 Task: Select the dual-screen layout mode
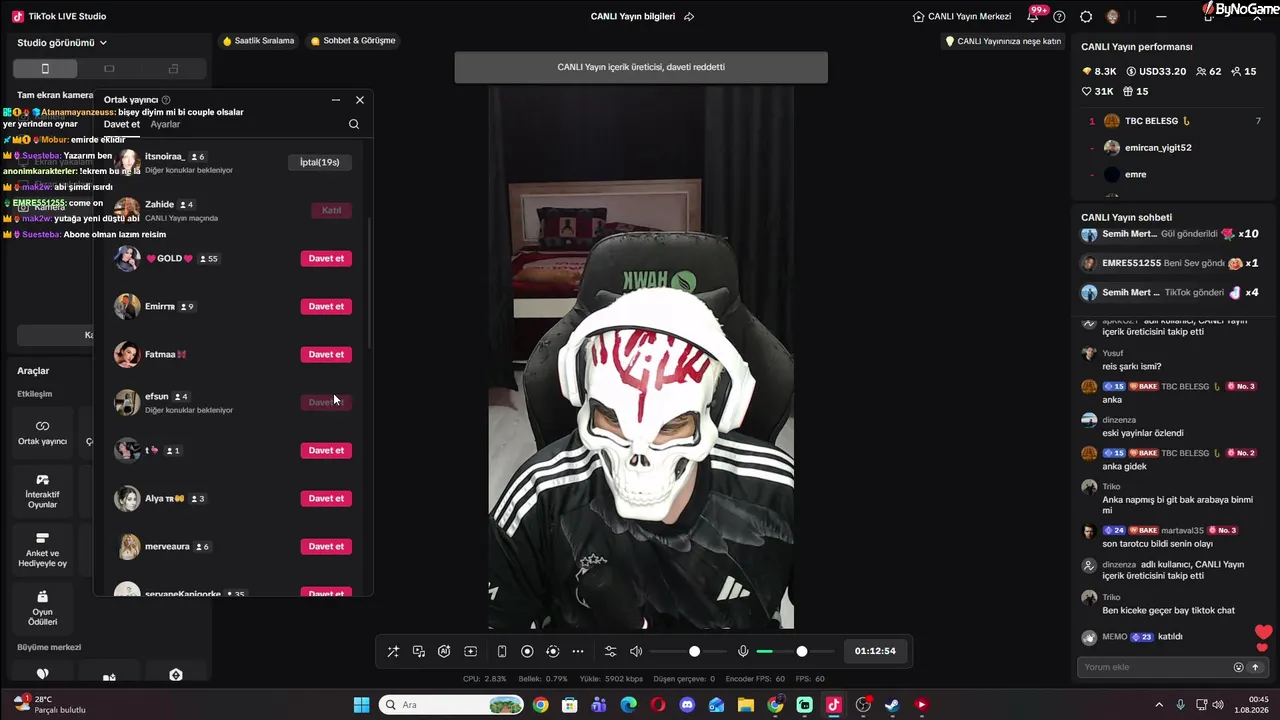pos(173,69)
